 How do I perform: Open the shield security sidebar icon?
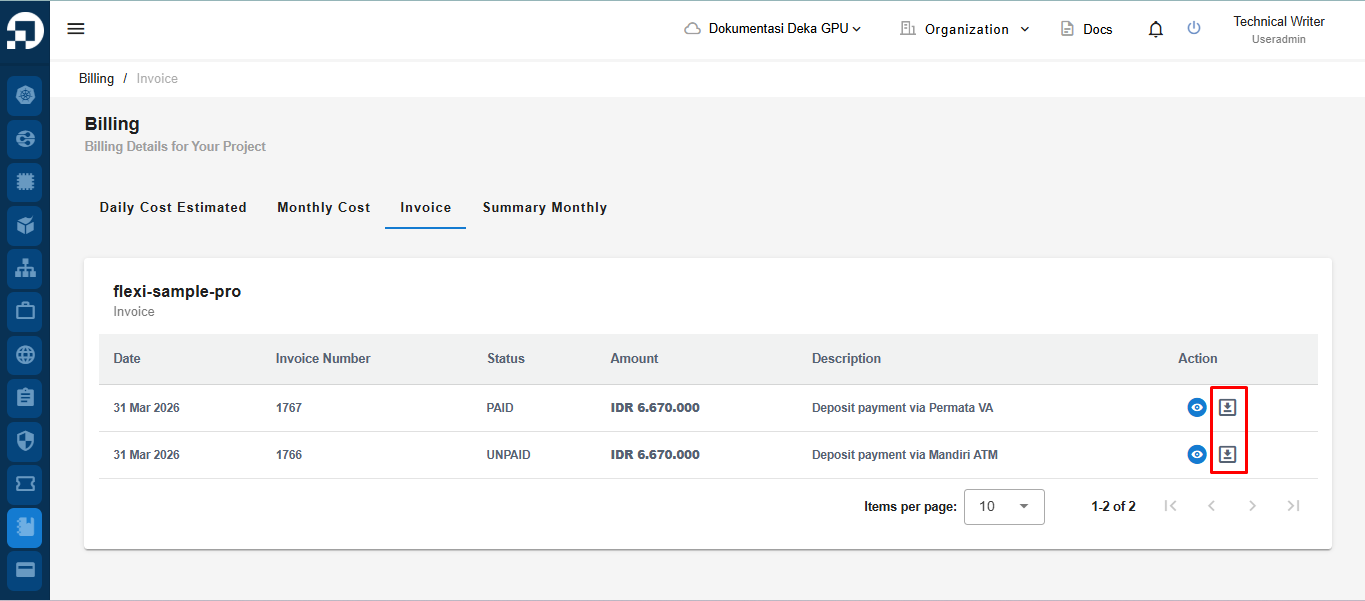pos(25,440)
